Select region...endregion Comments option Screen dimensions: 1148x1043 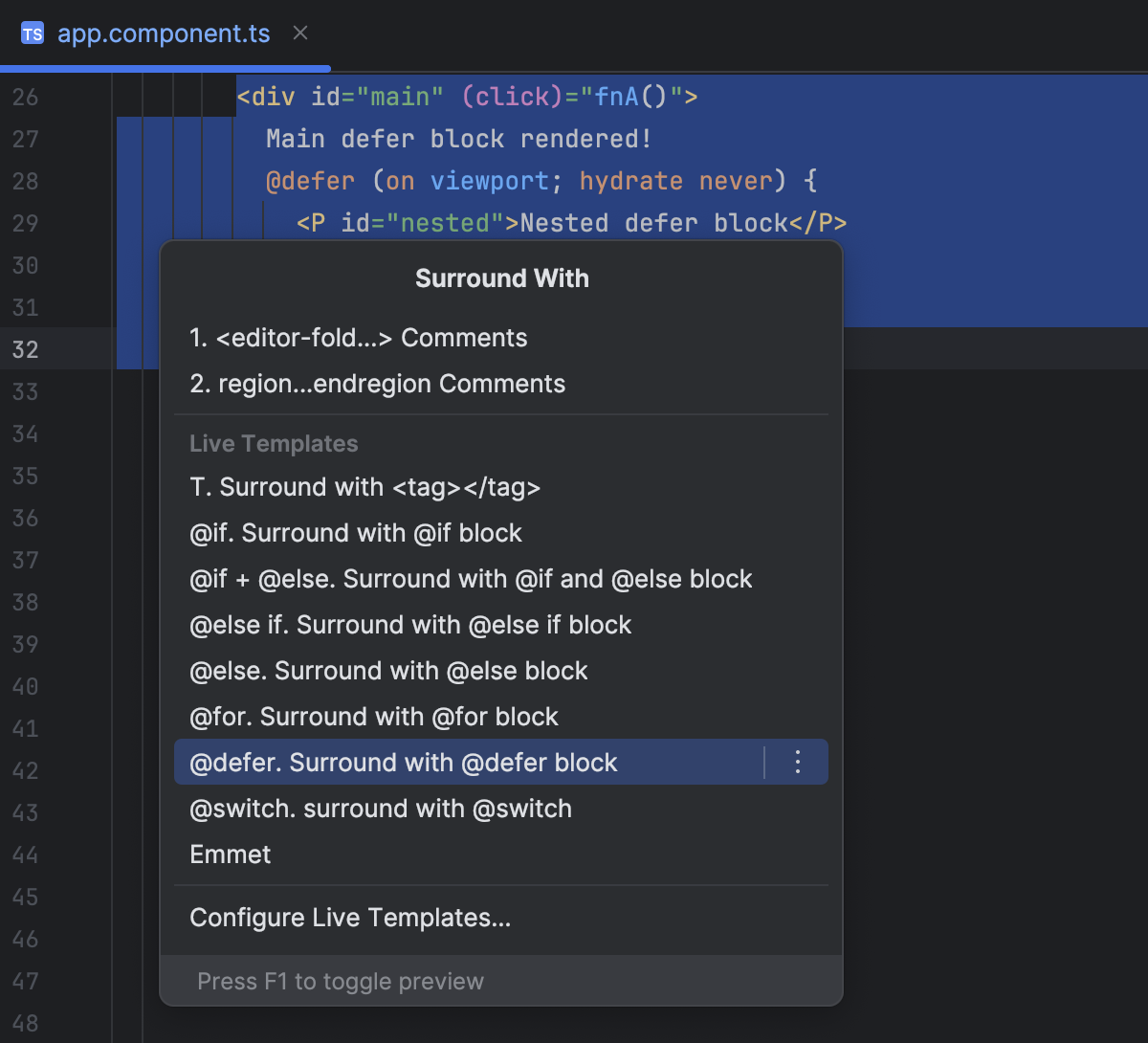[377, 384]
